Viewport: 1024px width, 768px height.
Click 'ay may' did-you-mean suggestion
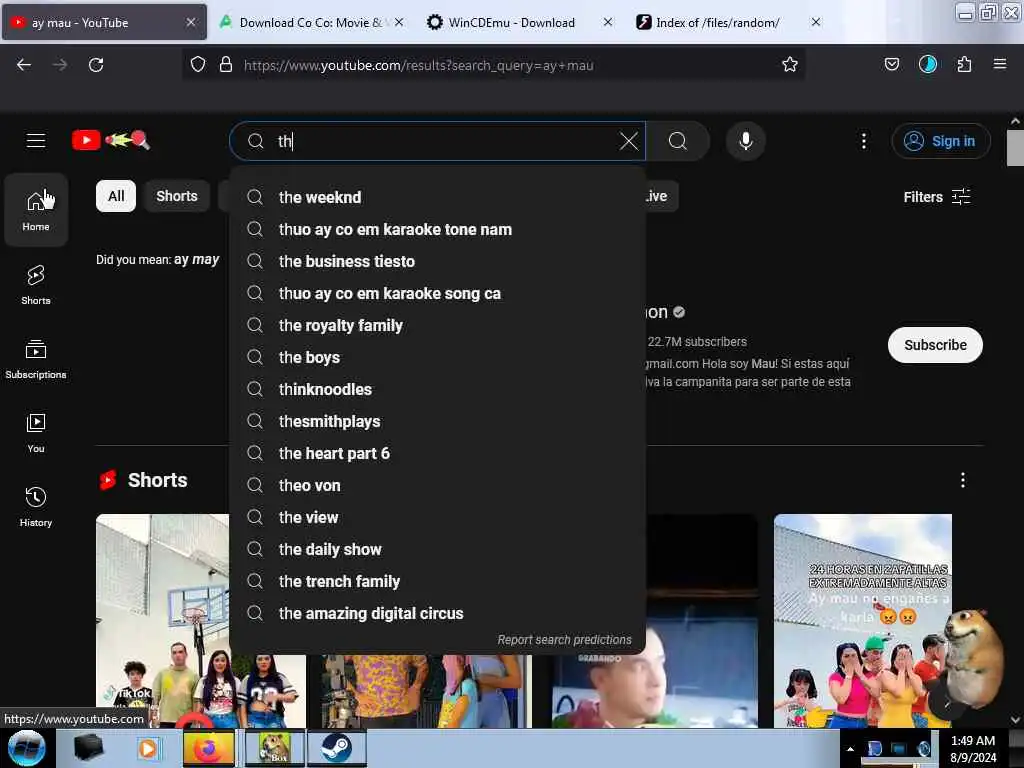[x=196, y=260]
